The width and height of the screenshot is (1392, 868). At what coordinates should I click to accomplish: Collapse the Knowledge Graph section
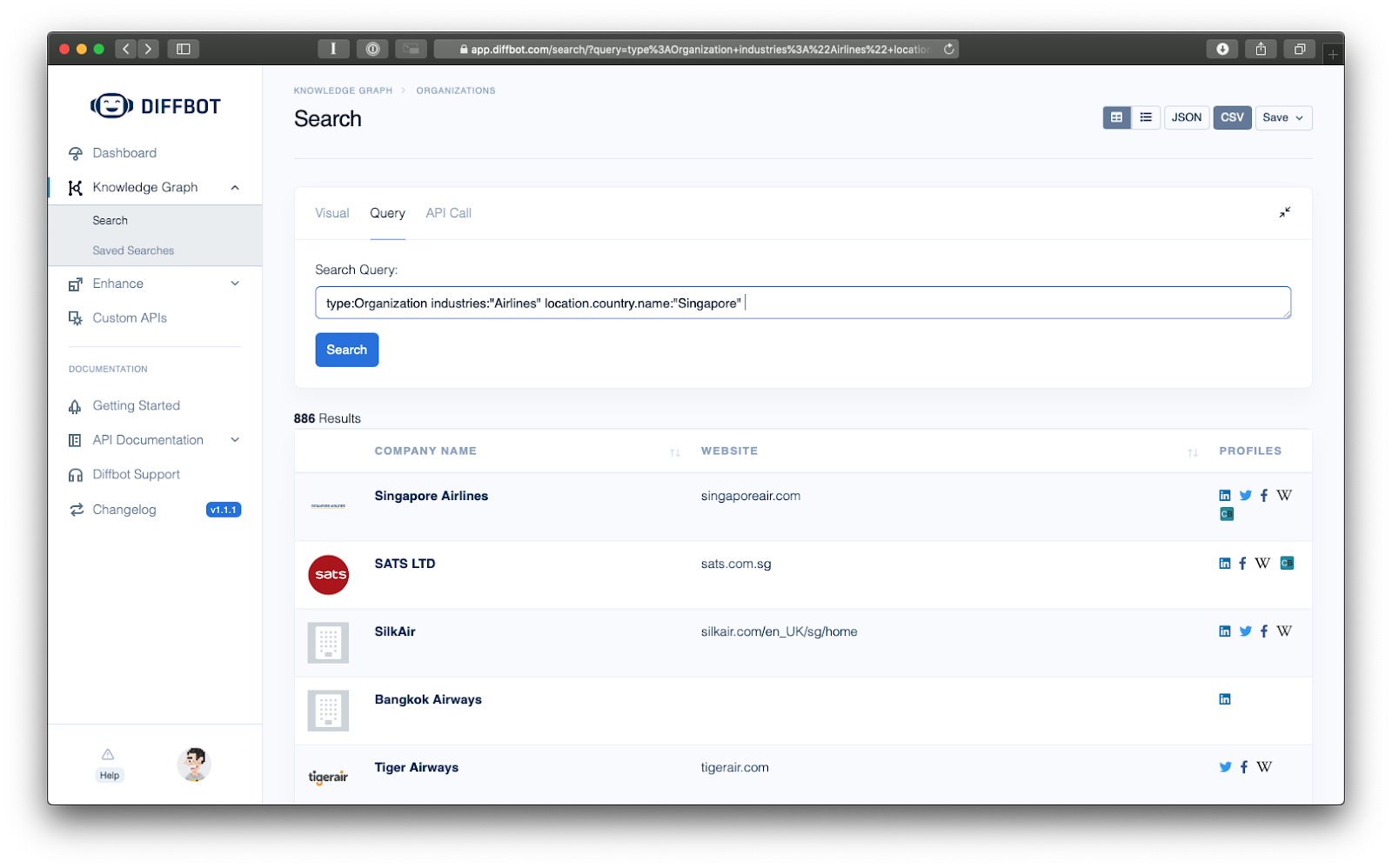[x=235, y=188]
